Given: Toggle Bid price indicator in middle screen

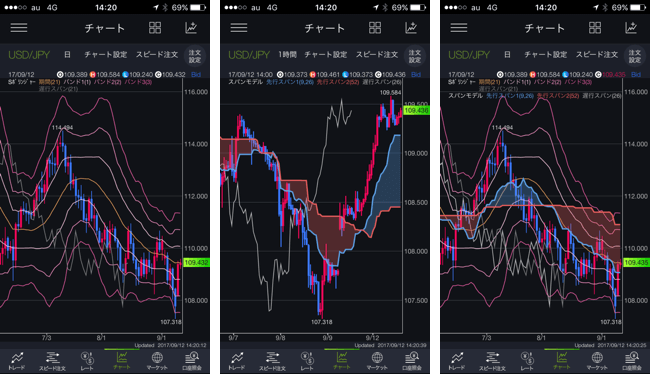Looking at the screenshot, I should [x=416, y=75].
